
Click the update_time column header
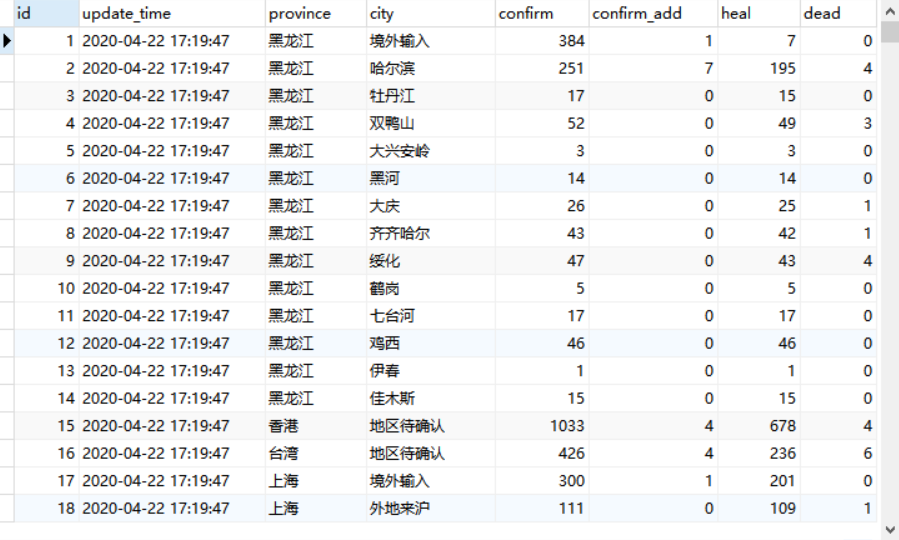click(x=172, y=13)
